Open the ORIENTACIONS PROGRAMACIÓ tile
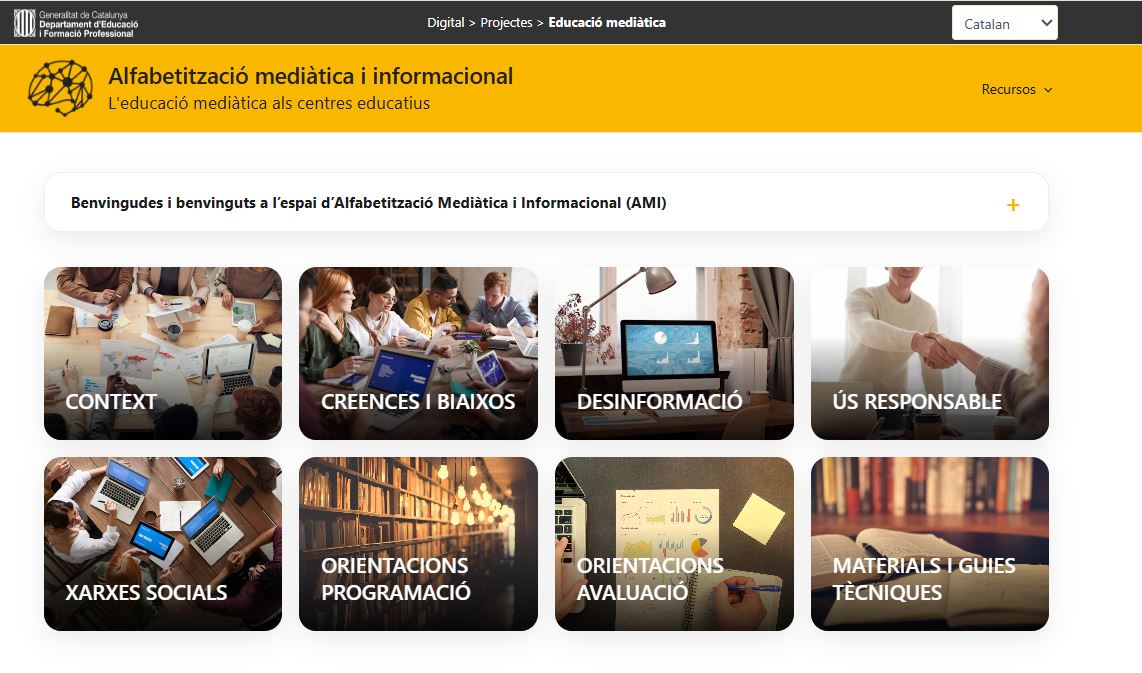 (x=418, y=544)
